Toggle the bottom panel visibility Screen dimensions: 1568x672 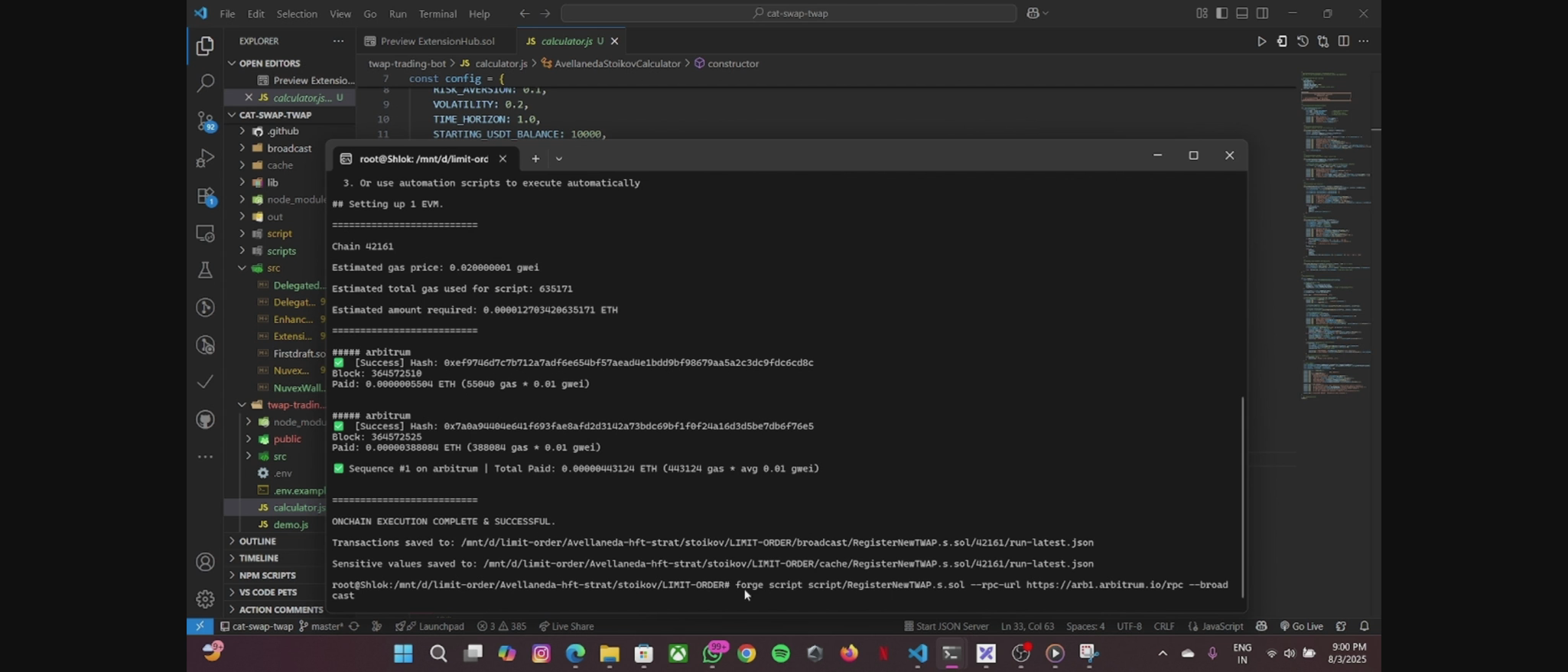[1242, 13]
